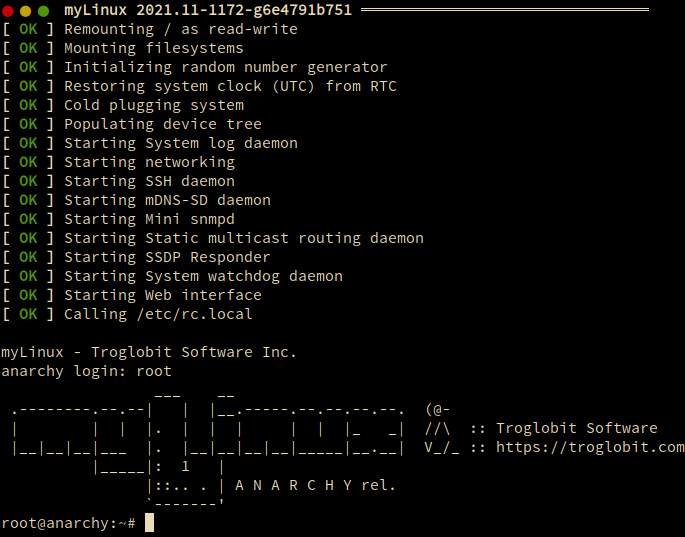The image size is (685, 537).
Task: Click the 'Restoring system clock (UTC) from RTC' line
Action: tap(230, 86)
